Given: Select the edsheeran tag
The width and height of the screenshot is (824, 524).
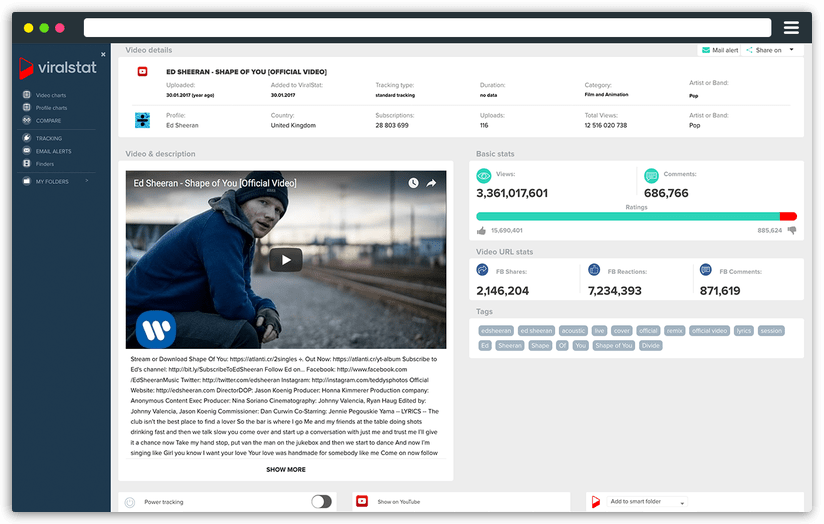Looking at the screenshot, I should tap(496, 331).
